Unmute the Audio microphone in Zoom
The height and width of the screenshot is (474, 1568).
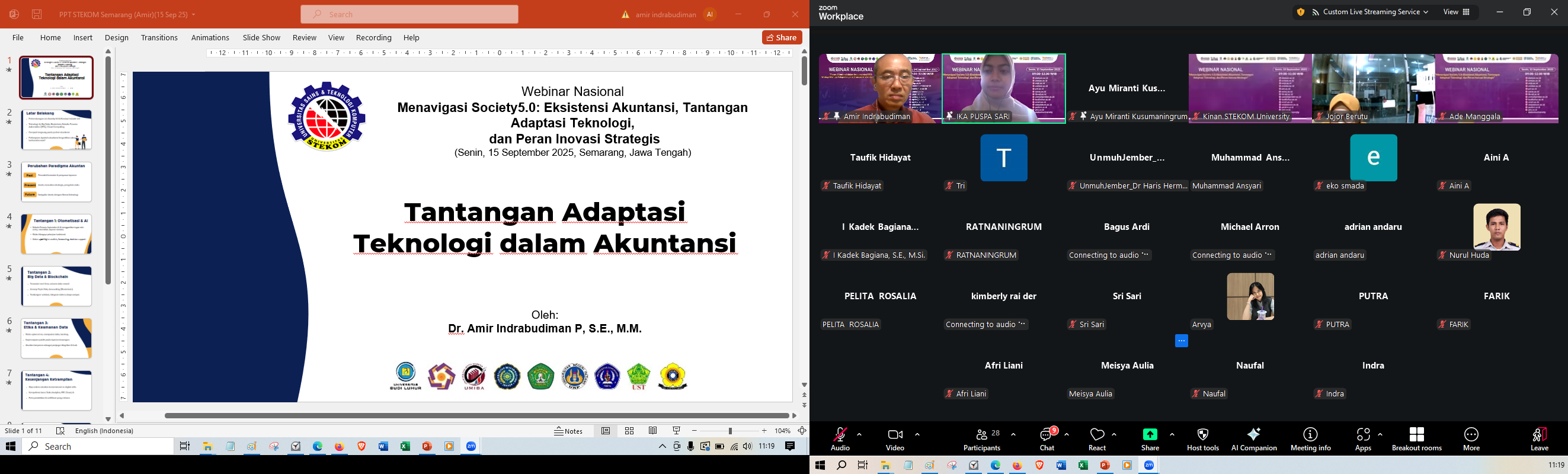tap(840, 438)
